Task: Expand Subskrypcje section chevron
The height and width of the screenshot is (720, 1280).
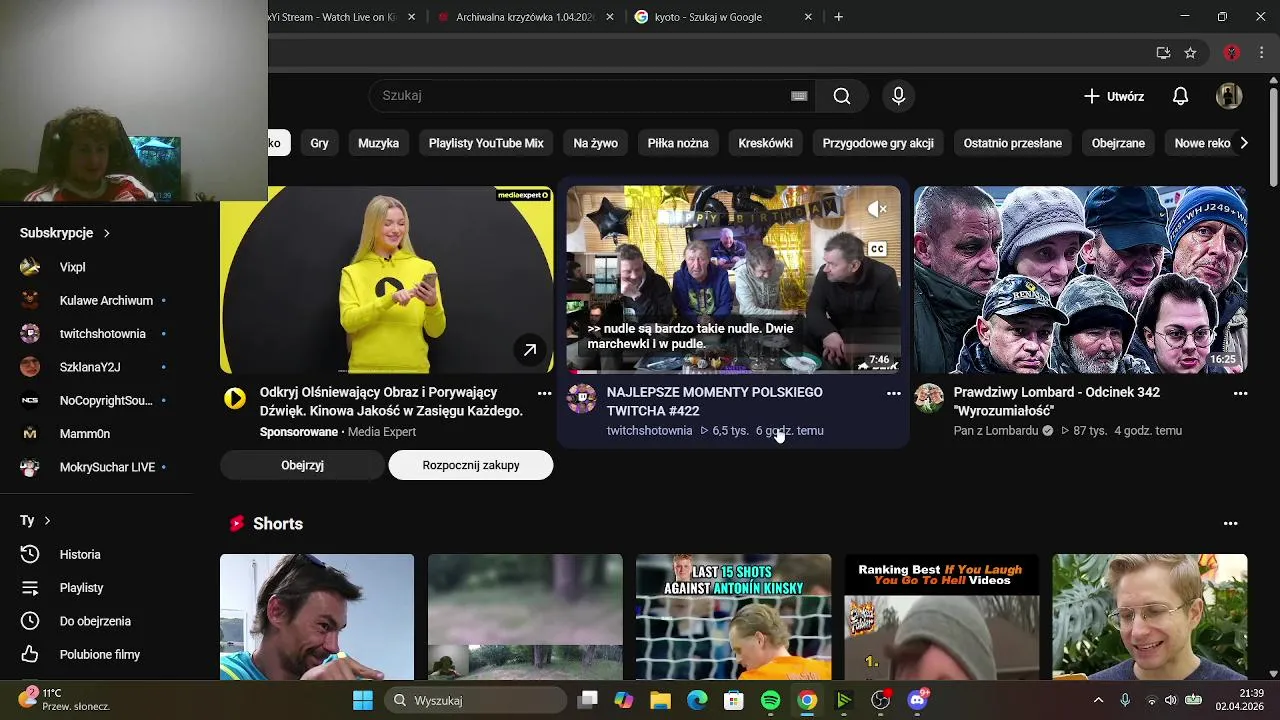Action: [x=106, y=233]
